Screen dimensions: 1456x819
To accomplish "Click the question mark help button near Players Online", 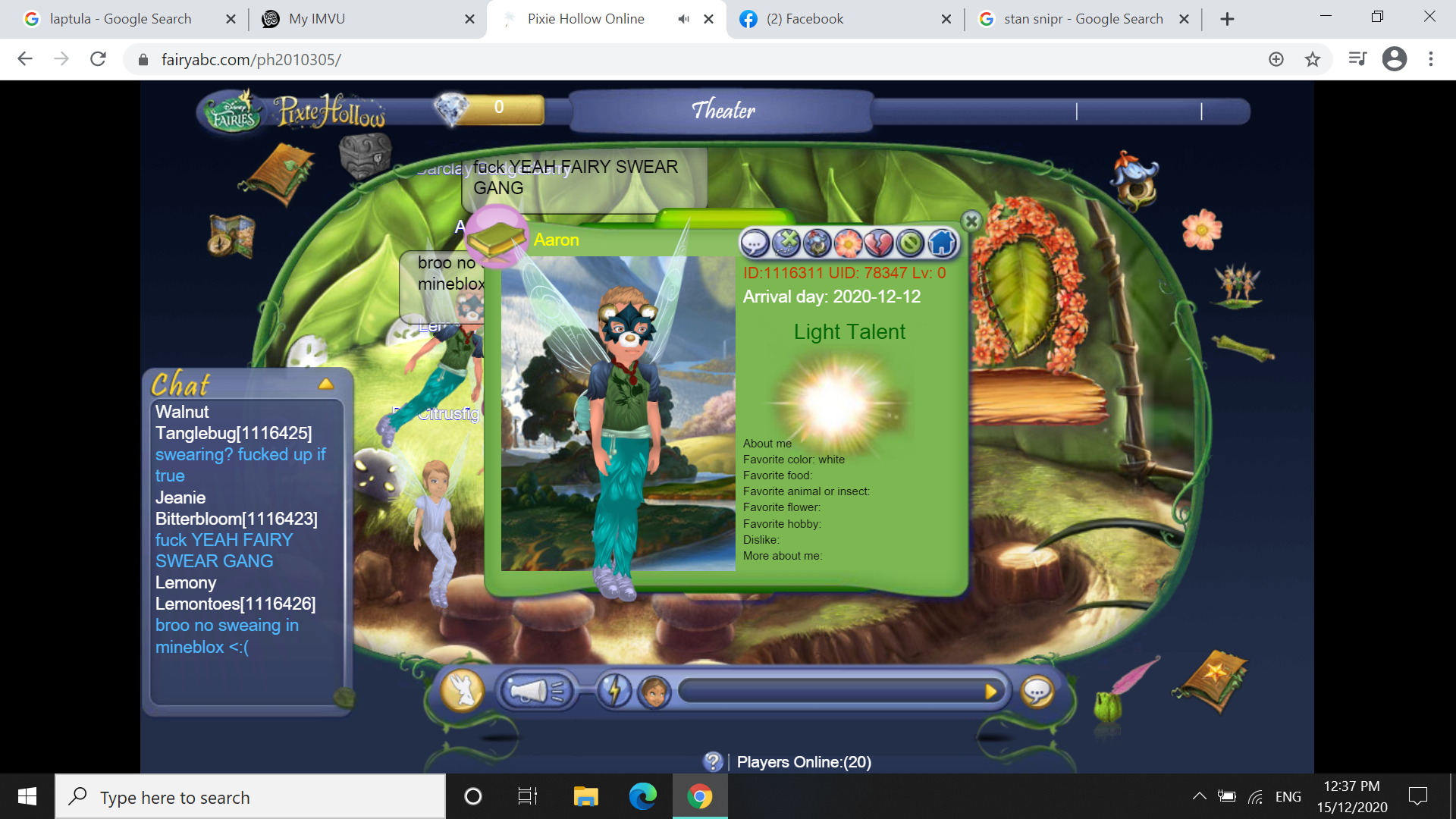I will click(x=714, y=761).
